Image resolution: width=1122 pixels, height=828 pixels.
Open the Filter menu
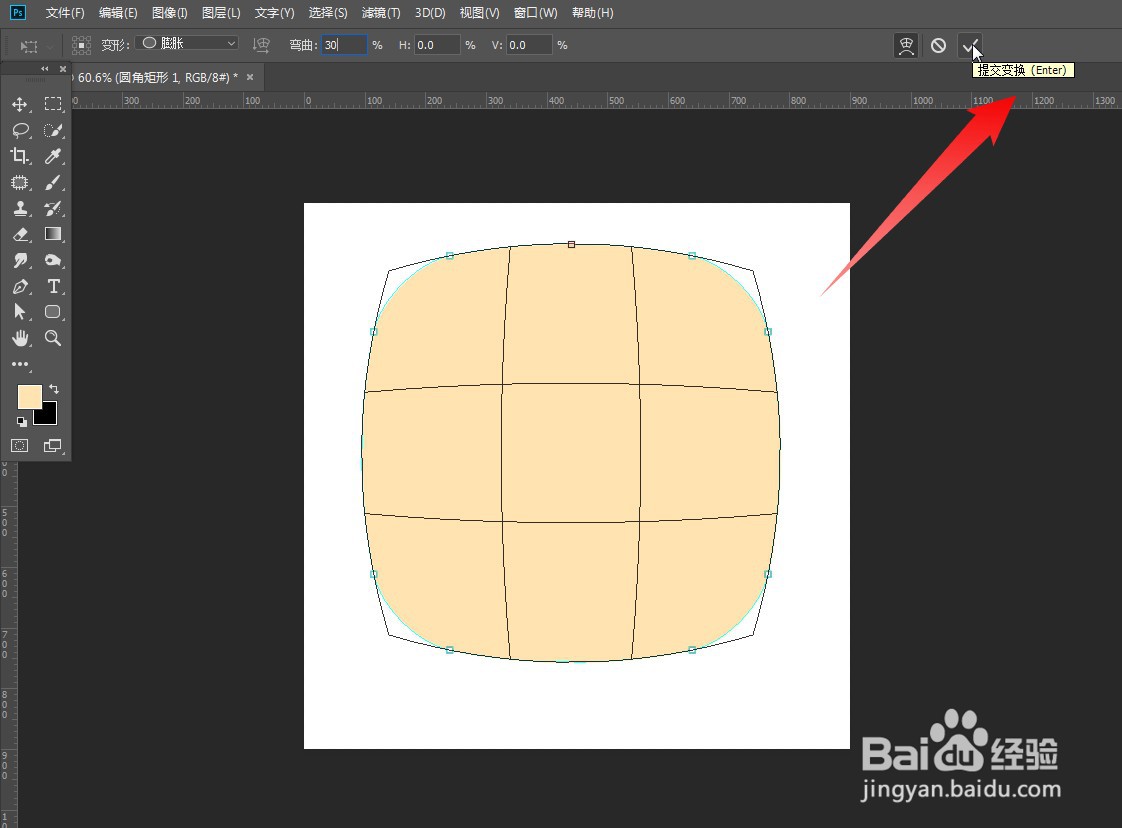tap(381, 13)
